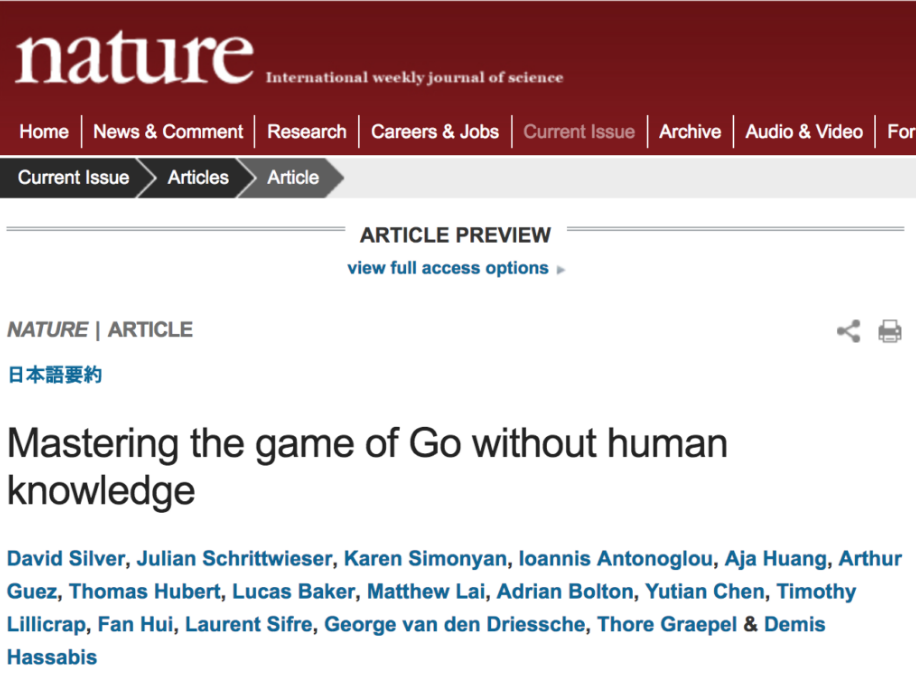Open the Home menu item
The width and height of the screenshot is (916, 688).
(44, 132)
